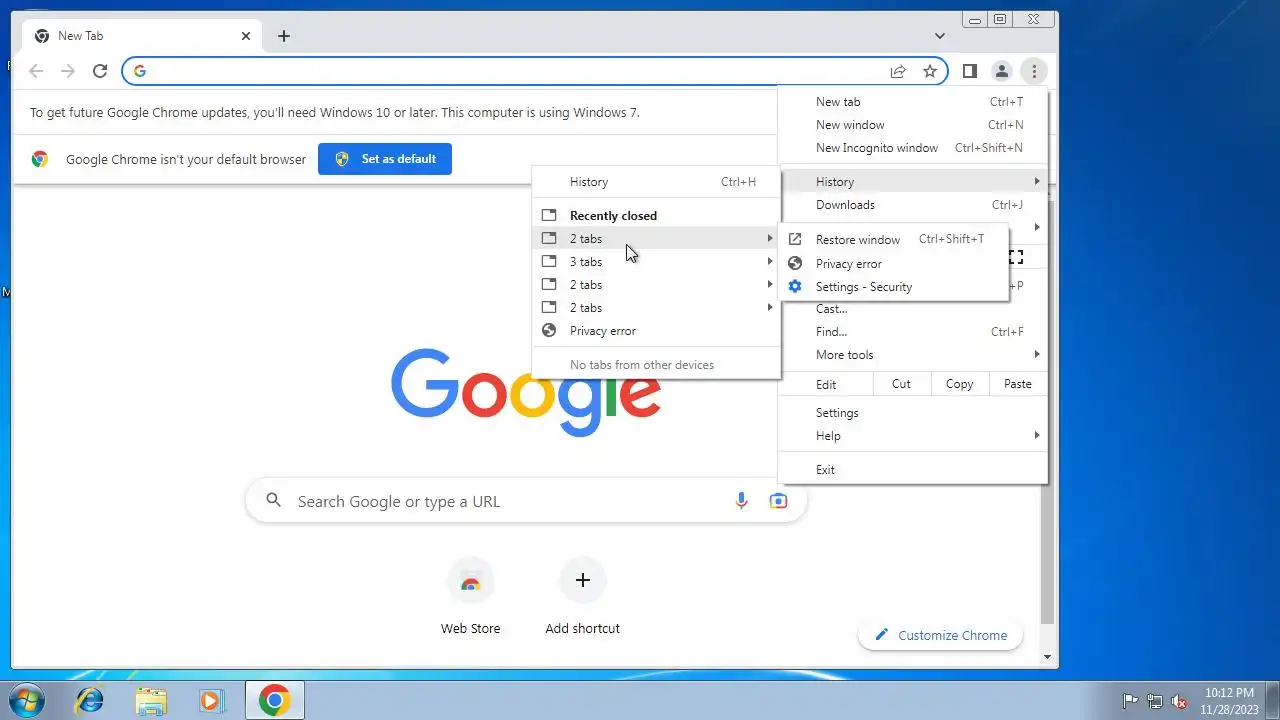Select New tab from Chrome menu
The width and height of the screenshot is (1280, 720).
click(913, 102)
